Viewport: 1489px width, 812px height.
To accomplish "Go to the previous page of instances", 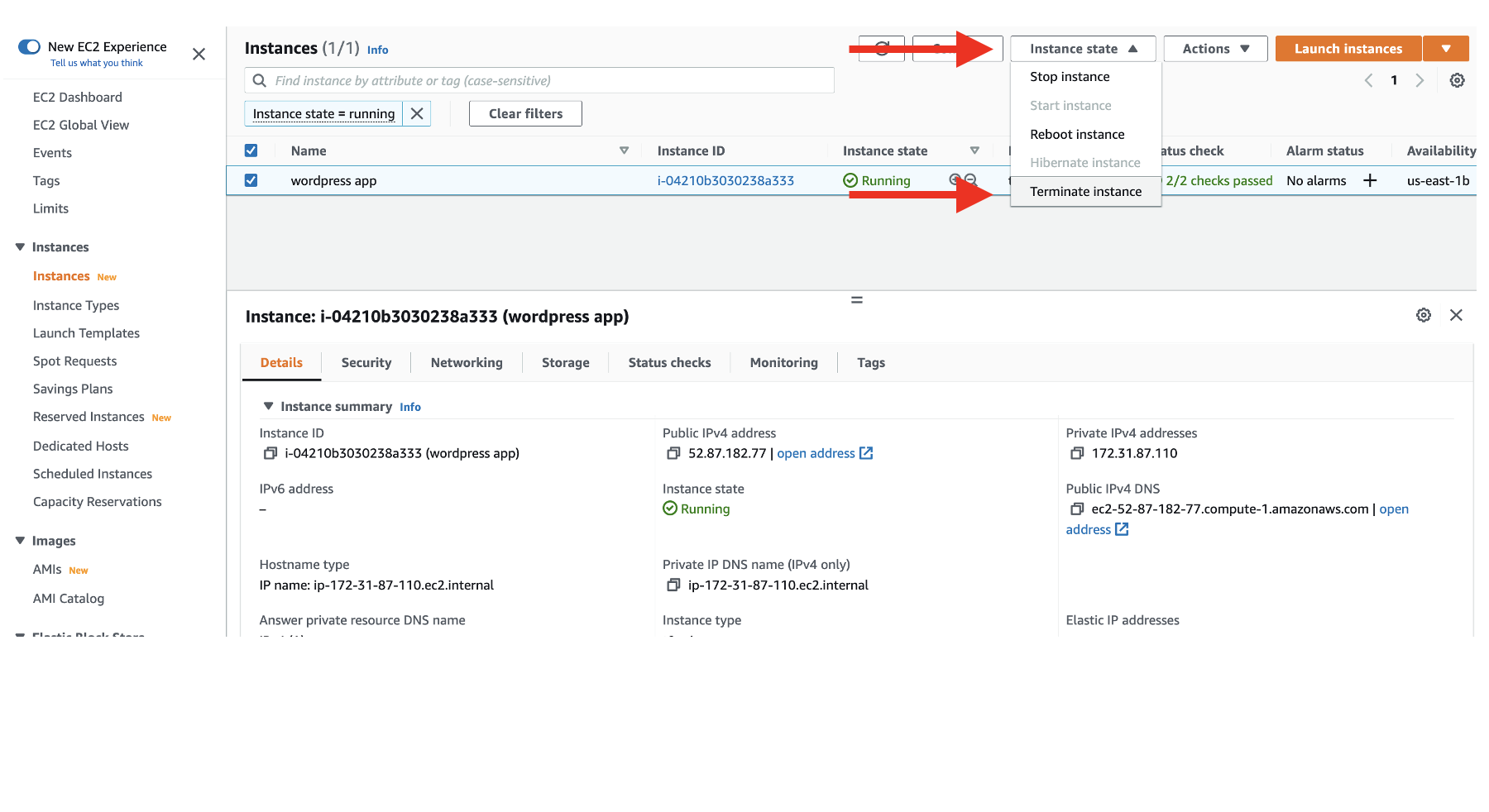I will coord(1368,80).
